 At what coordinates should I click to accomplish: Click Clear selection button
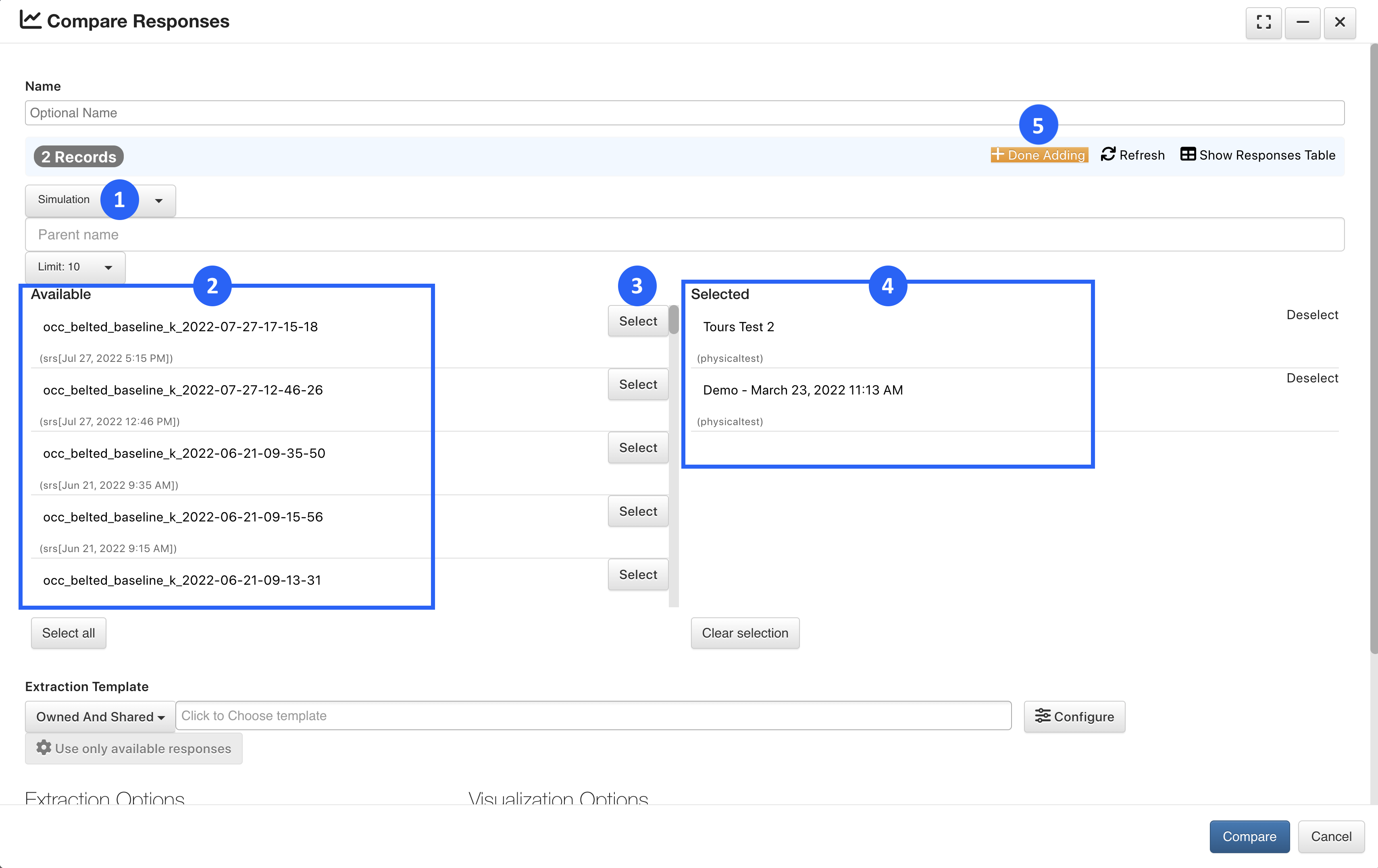[745, 633]
